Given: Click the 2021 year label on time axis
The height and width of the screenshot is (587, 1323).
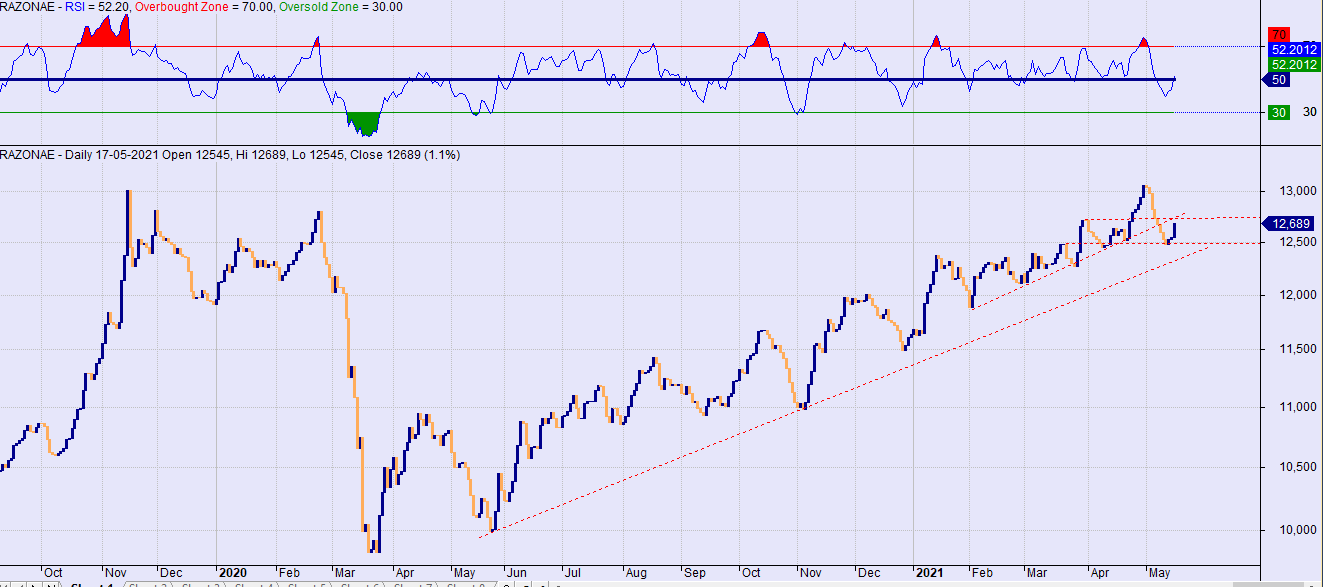Looking at the screenshot, I should point(929,574).
